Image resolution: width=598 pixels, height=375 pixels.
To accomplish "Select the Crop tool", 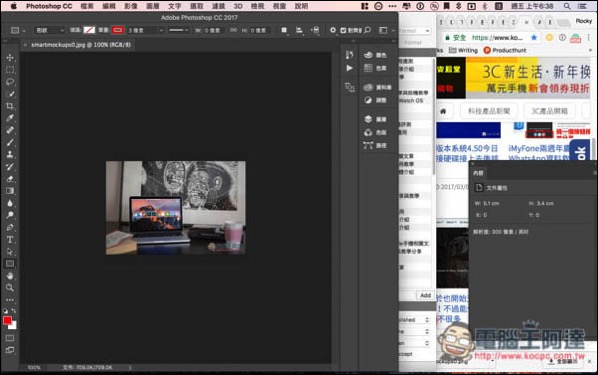I will (10, 106).
